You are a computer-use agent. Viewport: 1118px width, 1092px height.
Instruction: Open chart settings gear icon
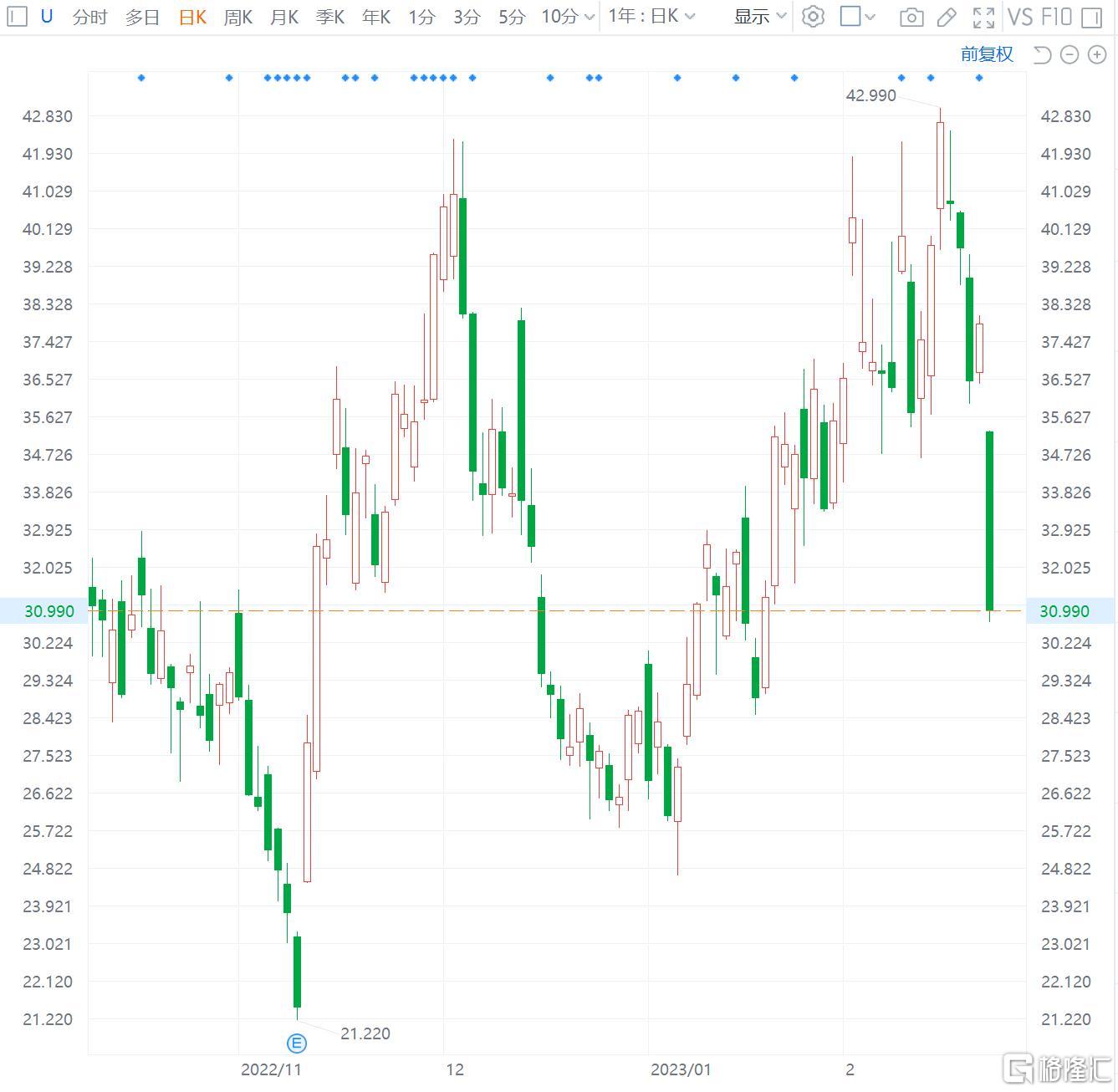(x=812, y=17)
